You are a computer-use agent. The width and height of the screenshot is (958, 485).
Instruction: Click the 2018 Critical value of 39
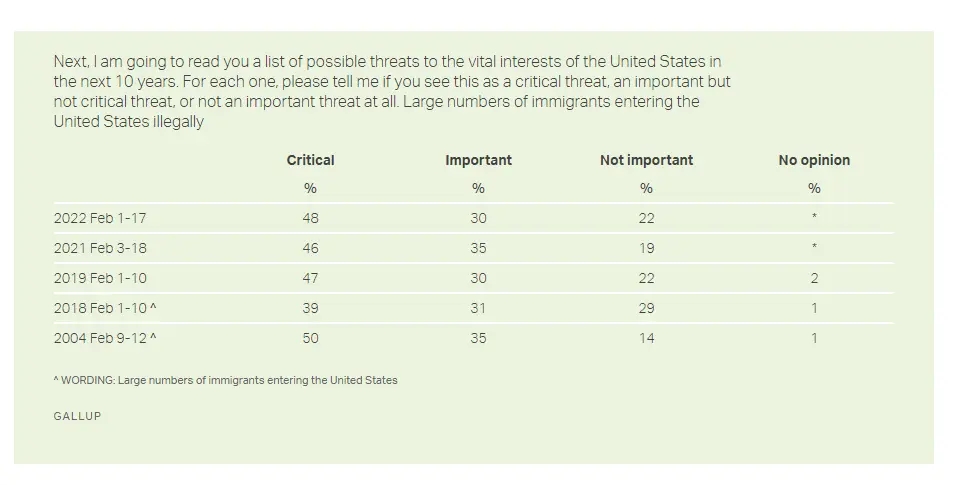coord(310,308)
